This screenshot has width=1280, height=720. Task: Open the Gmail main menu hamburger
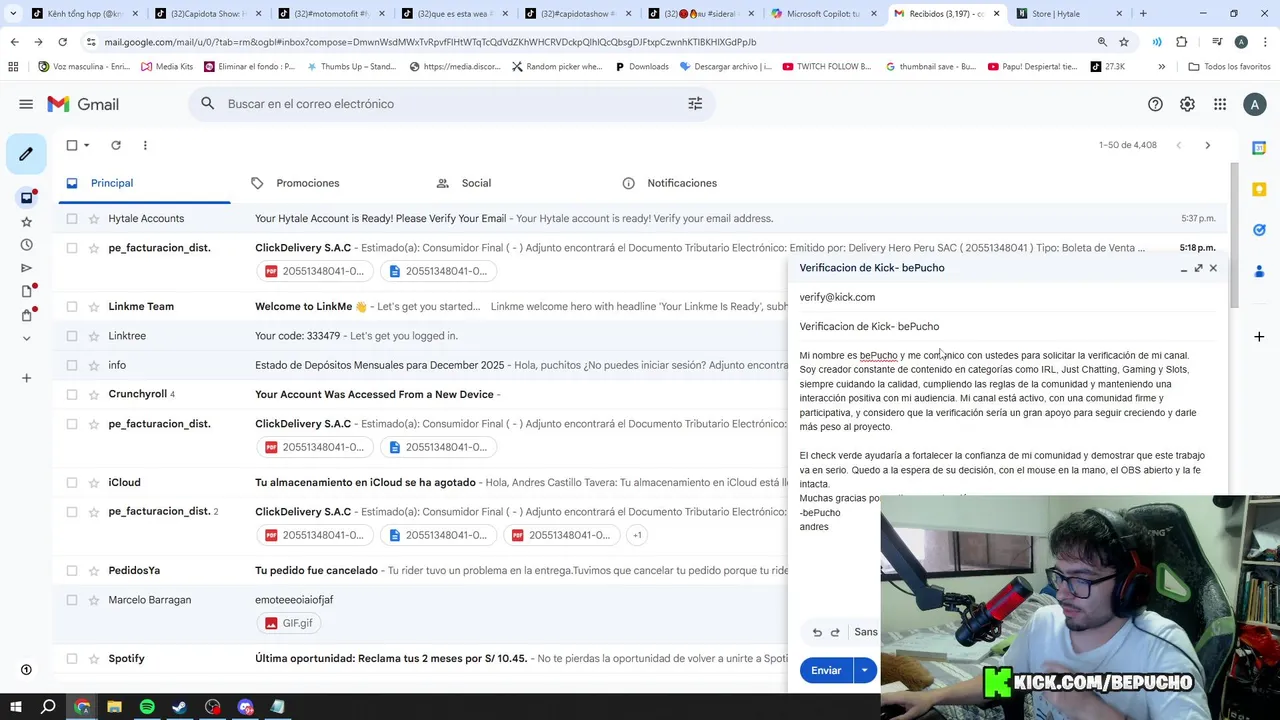point(26,104)
